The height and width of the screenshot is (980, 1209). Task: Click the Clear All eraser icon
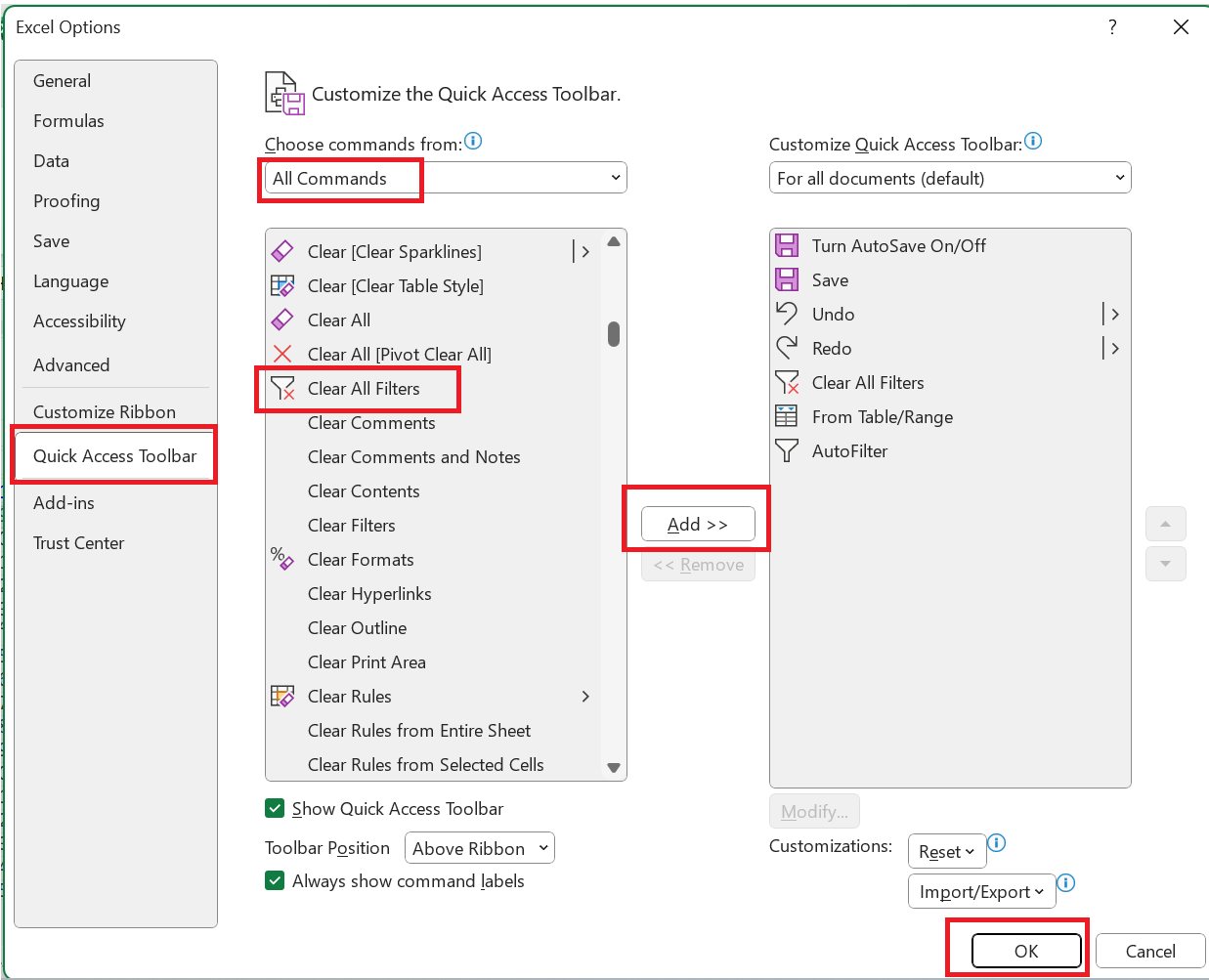click(282, 320)
